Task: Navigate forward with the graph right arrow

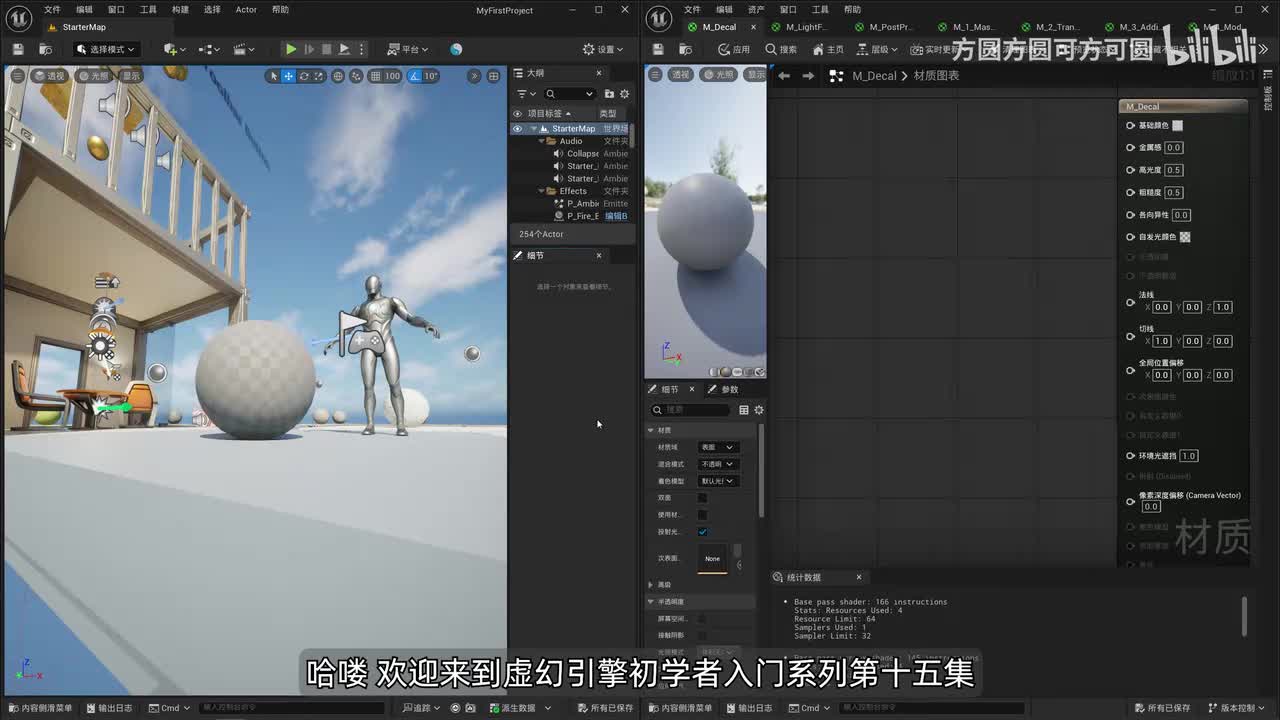Action: (x=808, y=76)
